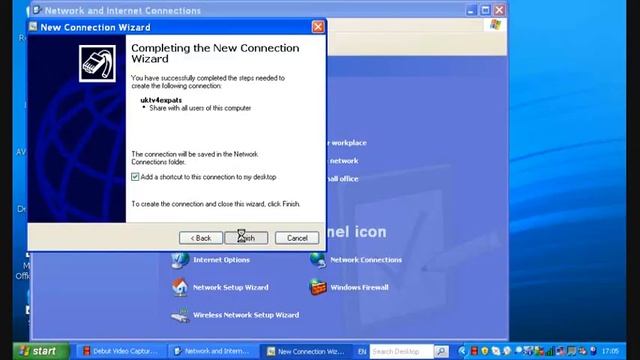Minimize the Network and Internet Connections window
This screenshot has height=360, width=640.
471,10
